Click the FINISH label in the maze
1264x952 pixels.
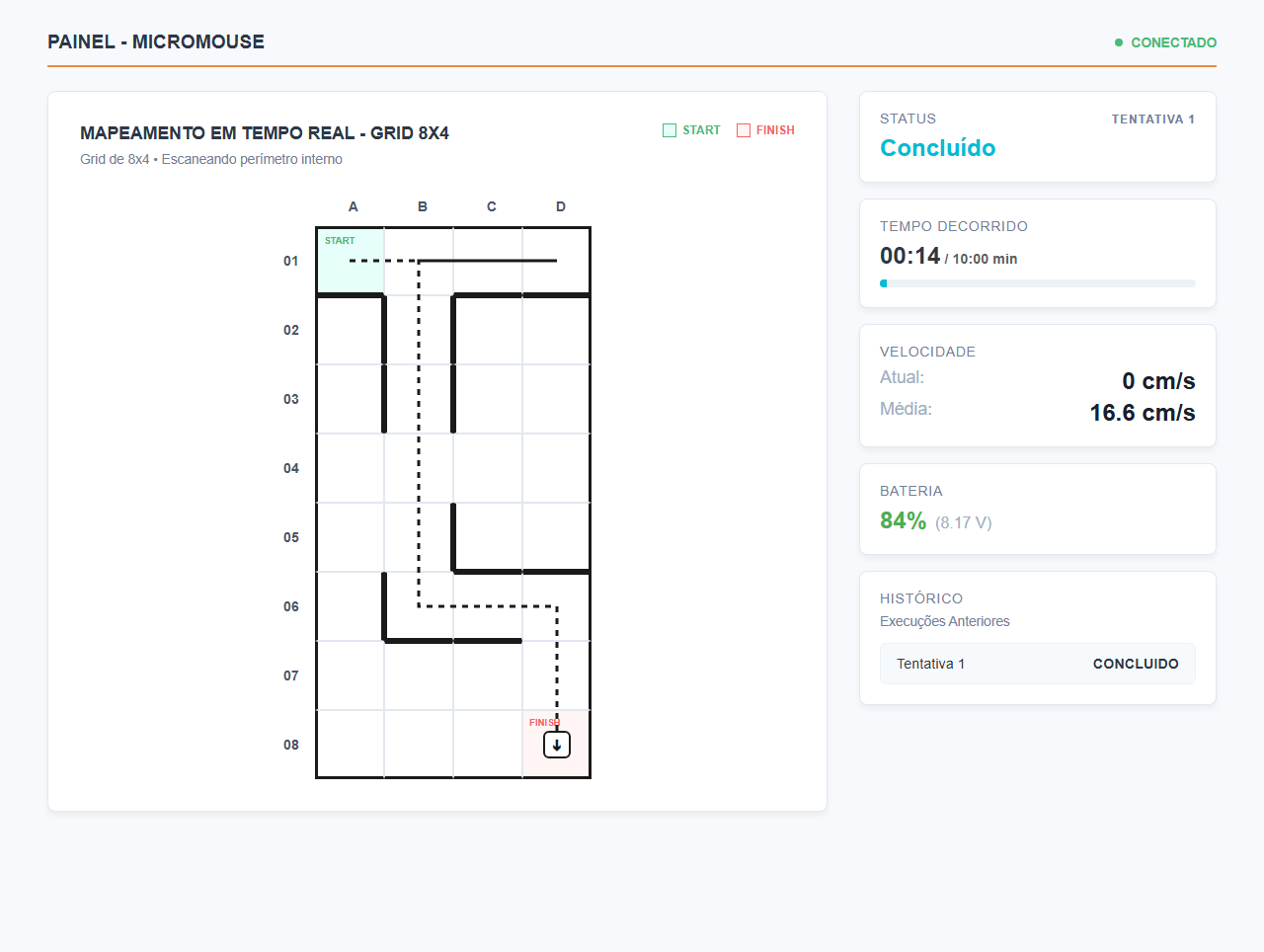[x=544, y=723]
